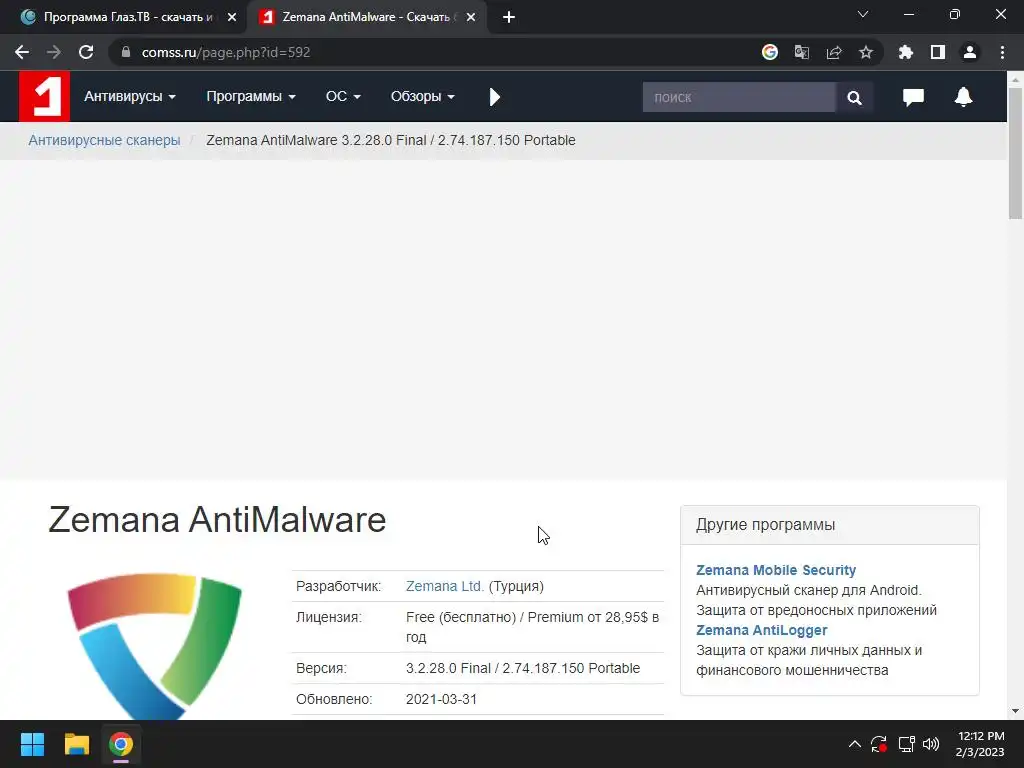
Task: Go to Антивирусные сканеры breadcrumb link
Action: coord(104,140)
